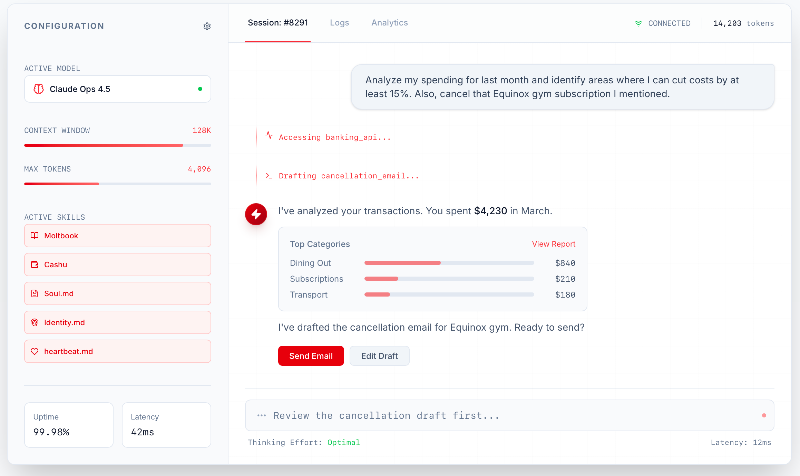This screenshot has width=800, height=476.
Task: Open the Active Model selector dropdown
Action: tap(117, 89)
